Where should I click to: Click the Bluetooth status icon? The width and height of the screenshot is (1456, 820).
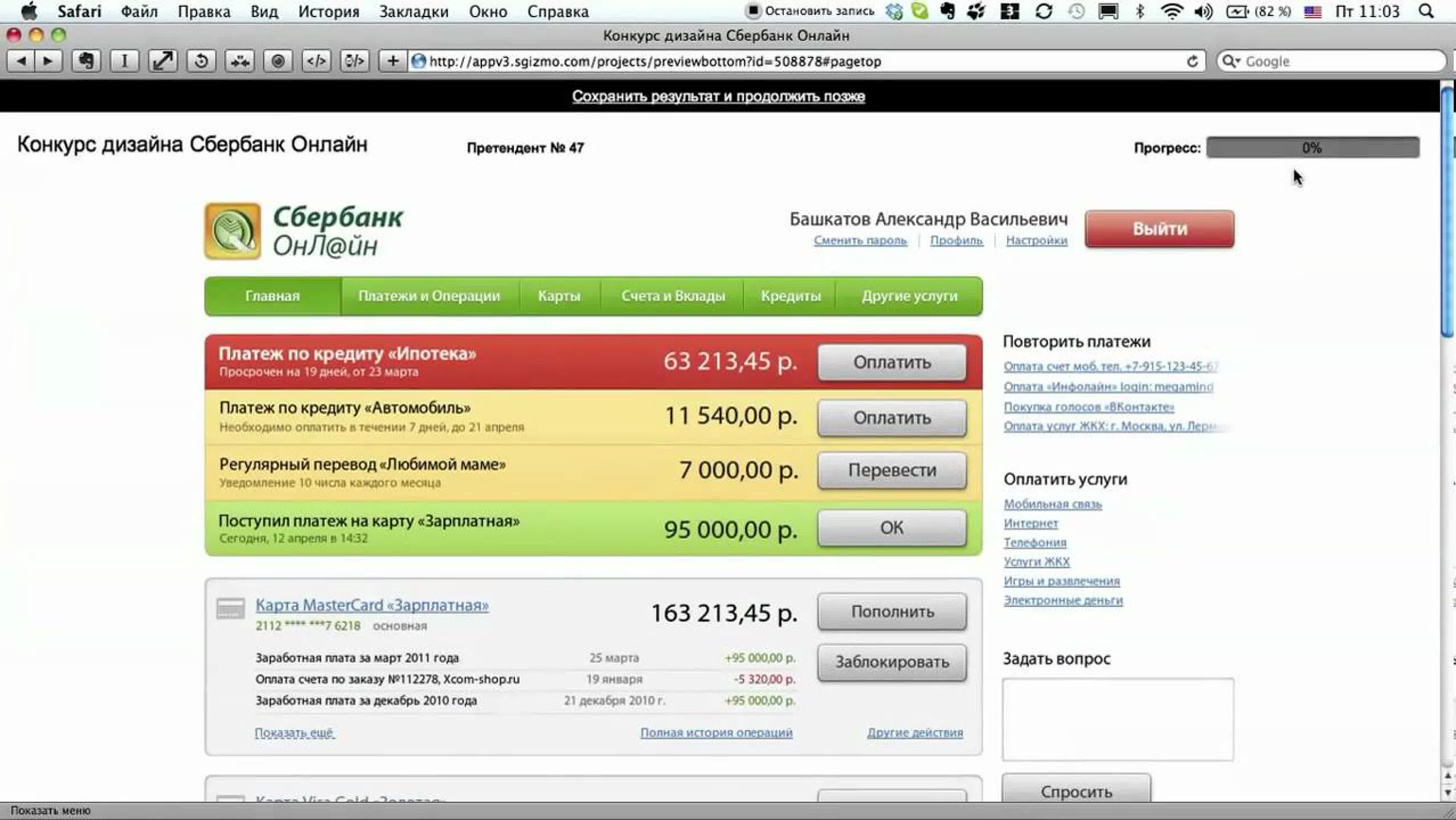(1140, 11)
